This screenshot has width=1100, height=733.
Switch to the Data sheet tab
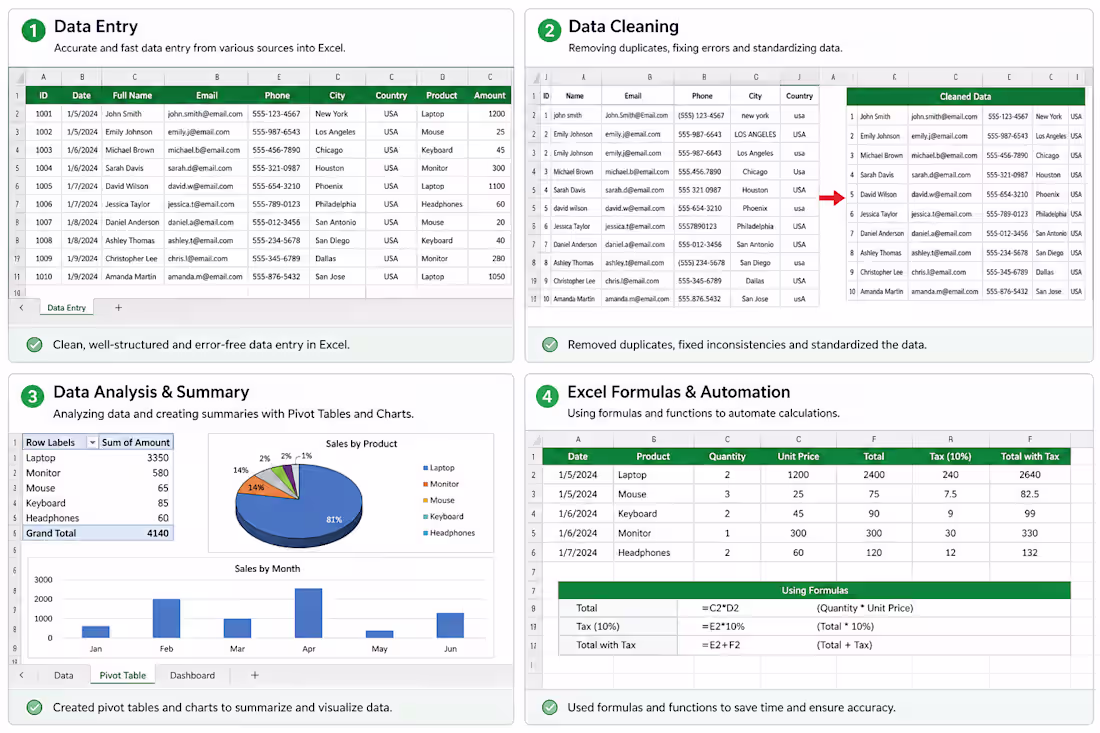(64, 675)
